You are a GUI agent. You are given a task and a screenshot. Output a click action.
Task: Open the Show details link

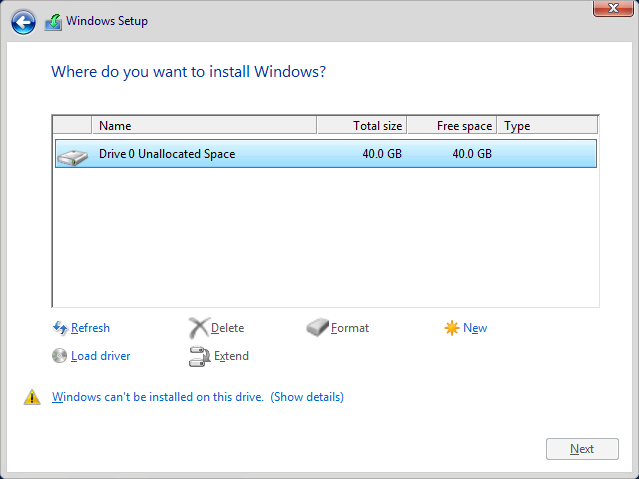point(307,397)
